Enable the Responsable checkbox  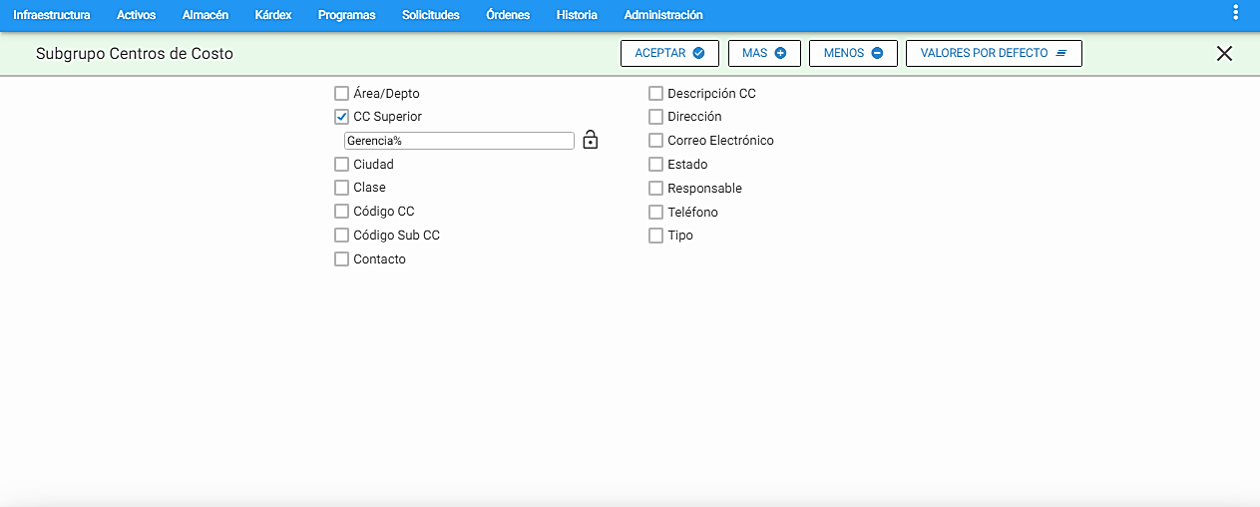click(656, 188)
